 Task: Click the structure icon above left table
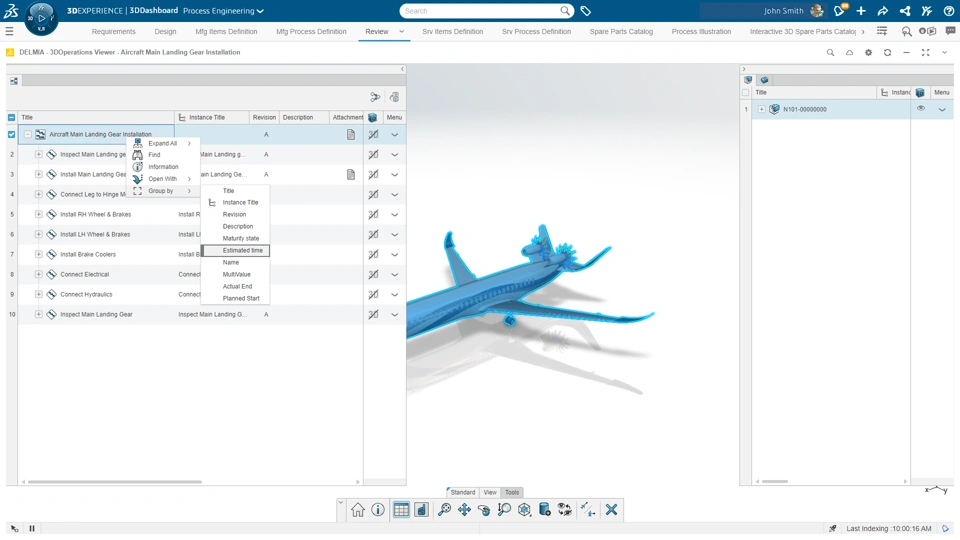coord(13,81)
